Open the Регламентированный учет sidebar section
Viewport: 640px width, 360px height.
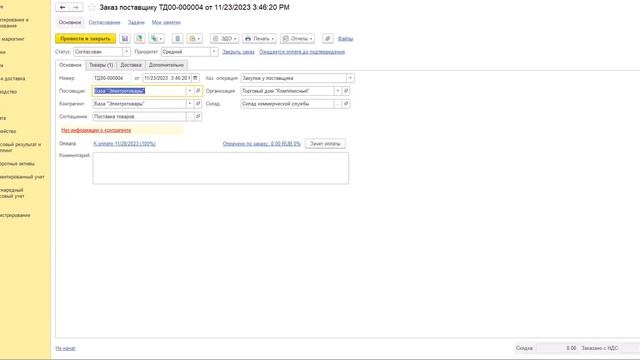(x=22, y=177)
